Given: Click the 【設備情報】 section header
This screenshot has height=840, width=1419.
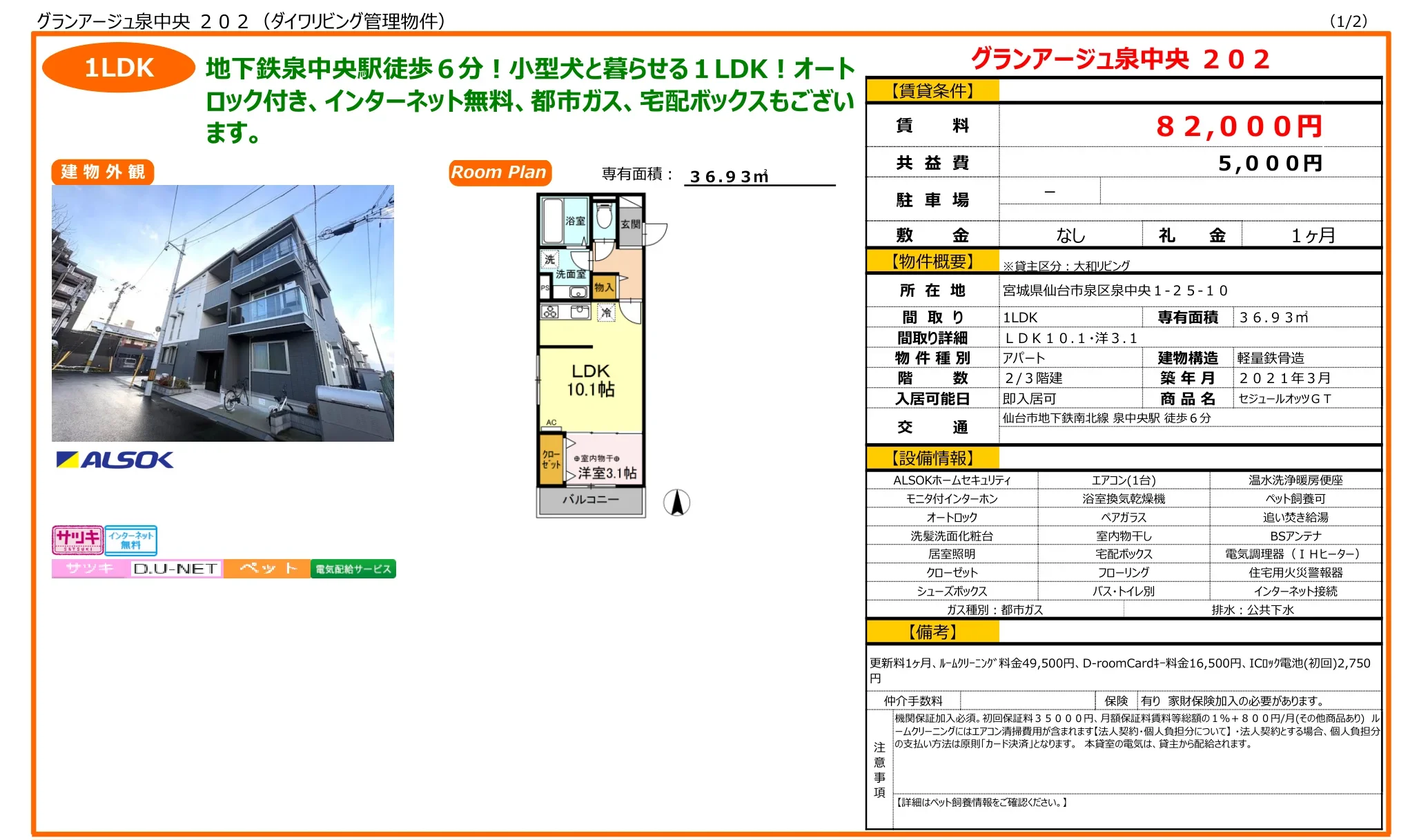Looking at the screenshot, I should click(932, 458).
